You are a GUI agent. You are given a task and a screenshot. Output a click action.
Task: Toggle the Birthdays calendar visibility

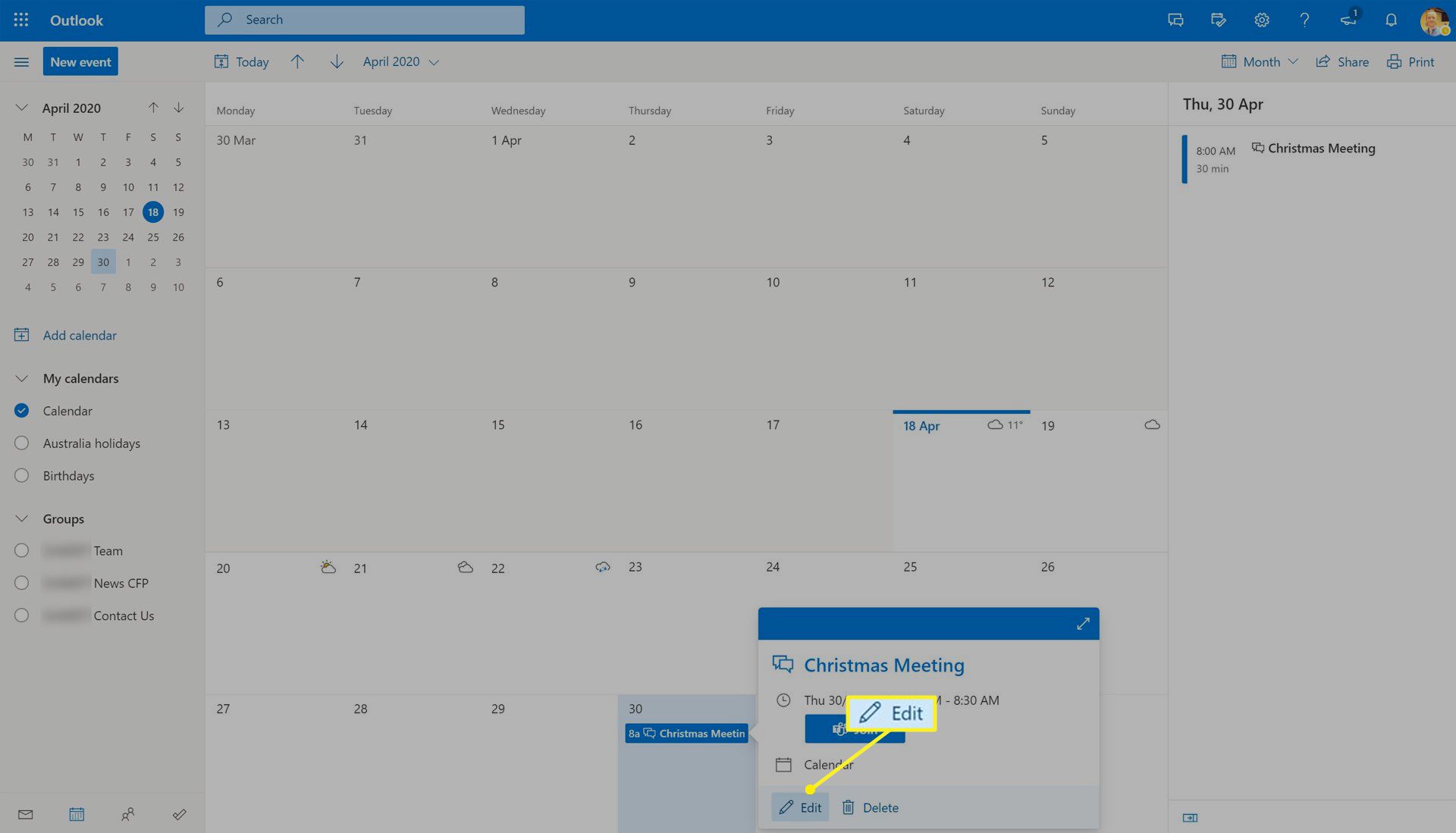pos(21,476)
